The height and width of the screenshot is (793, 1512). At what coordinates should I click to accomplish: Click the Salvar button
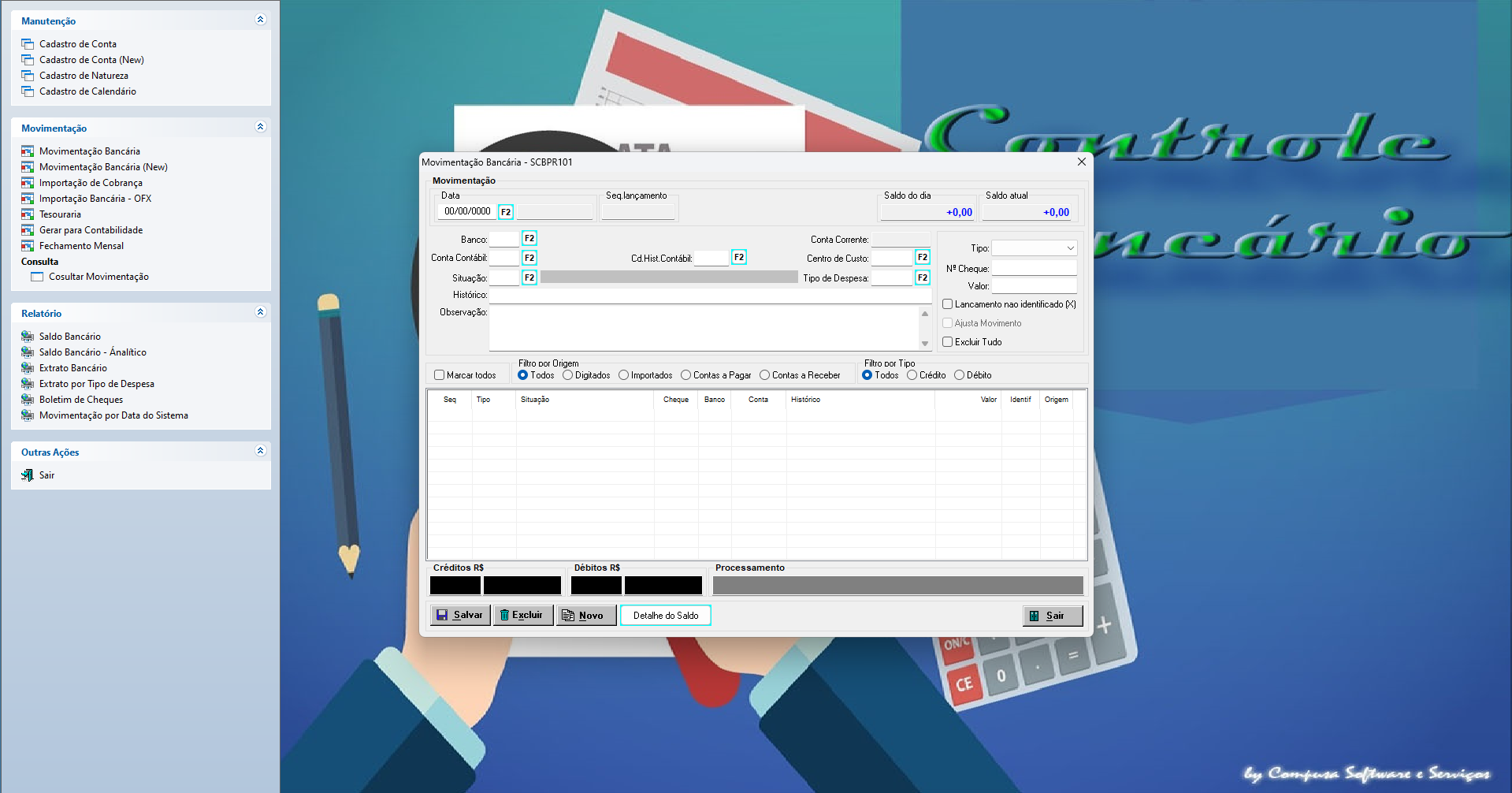(460, 615)
